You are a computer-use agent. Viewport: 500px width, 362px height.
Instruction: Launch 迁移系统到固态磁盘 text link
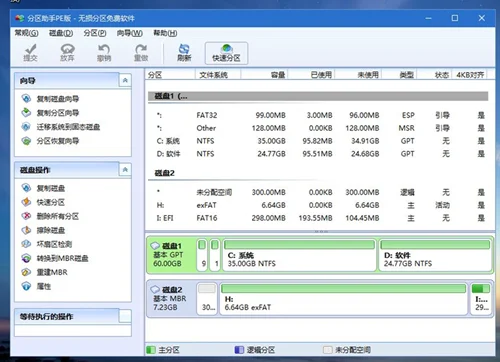(68, 127)
